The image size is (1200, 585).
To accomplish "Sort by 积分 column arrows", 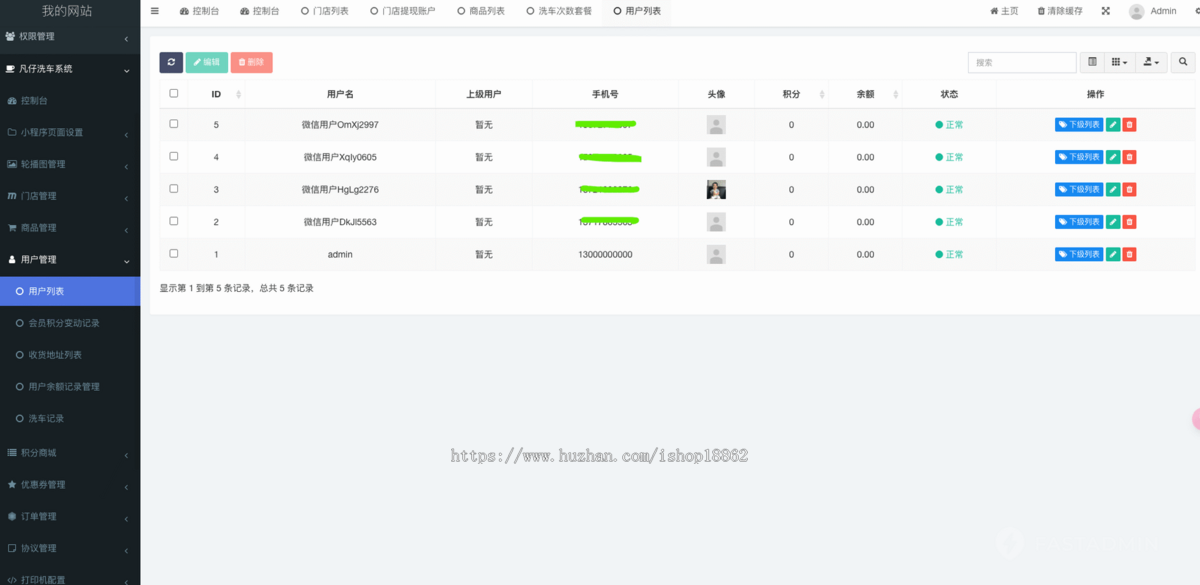I will 822,94.
